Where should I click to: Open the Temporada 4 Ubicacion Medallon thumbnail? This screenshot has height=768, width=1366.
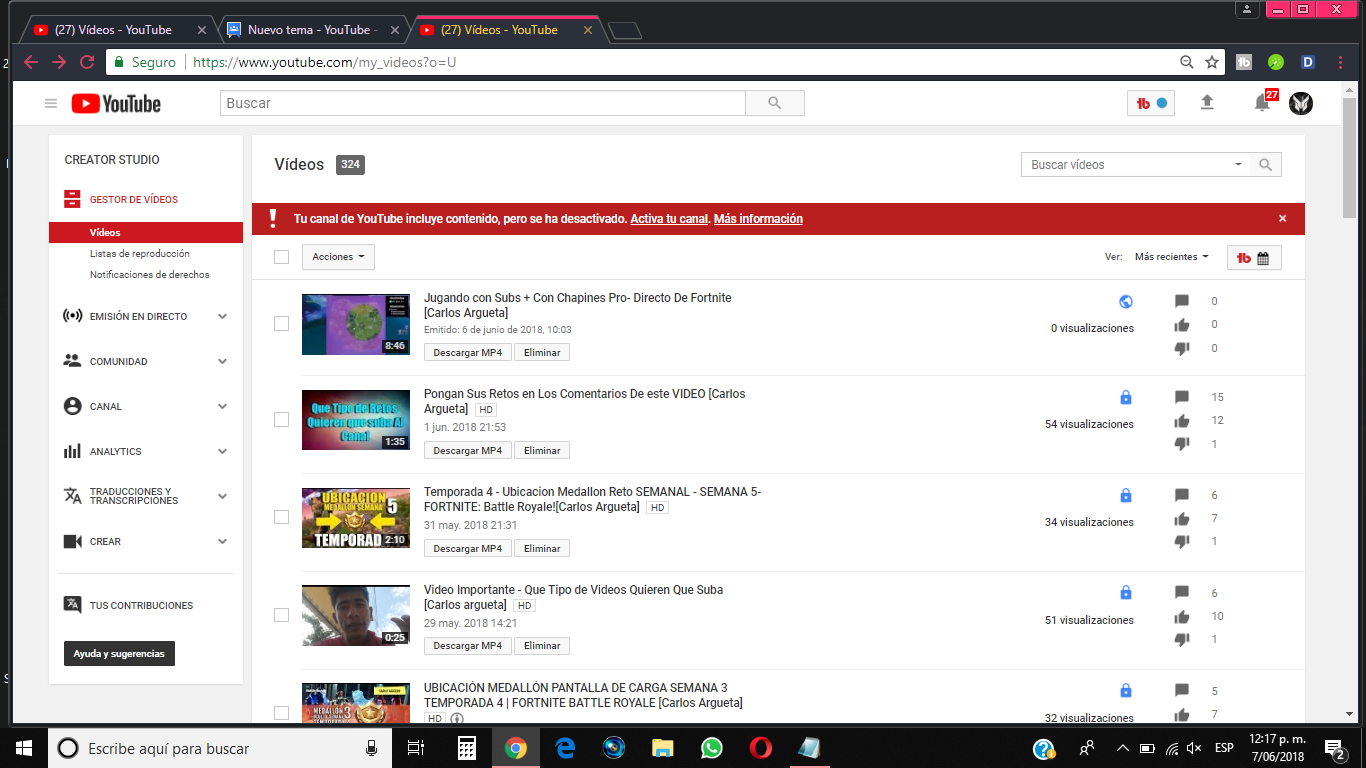[x=356, y=518]
